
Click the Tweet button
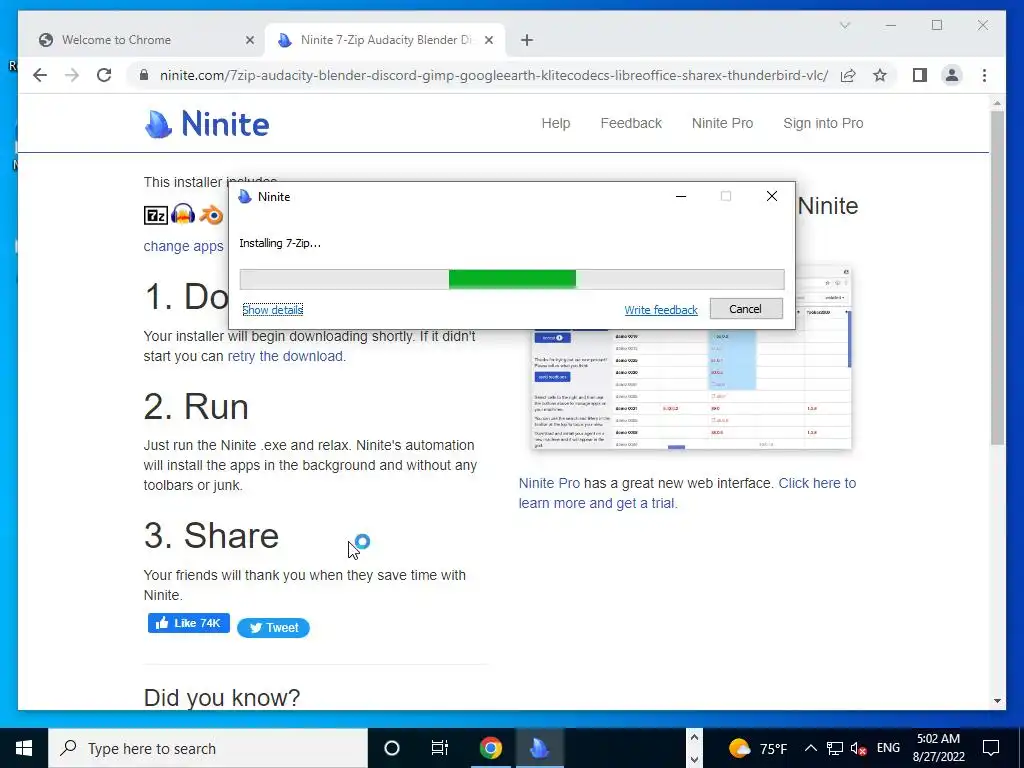(273, 628)
